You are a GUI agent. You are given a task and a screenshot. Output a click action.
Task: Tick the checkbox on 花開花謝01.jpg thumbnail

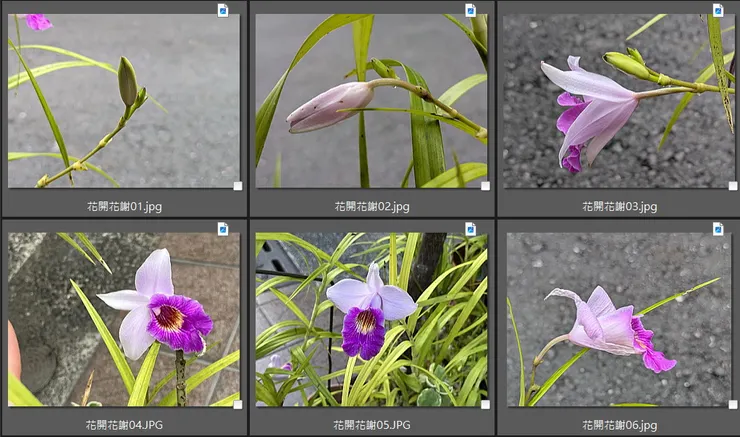(x=237, y=185)
